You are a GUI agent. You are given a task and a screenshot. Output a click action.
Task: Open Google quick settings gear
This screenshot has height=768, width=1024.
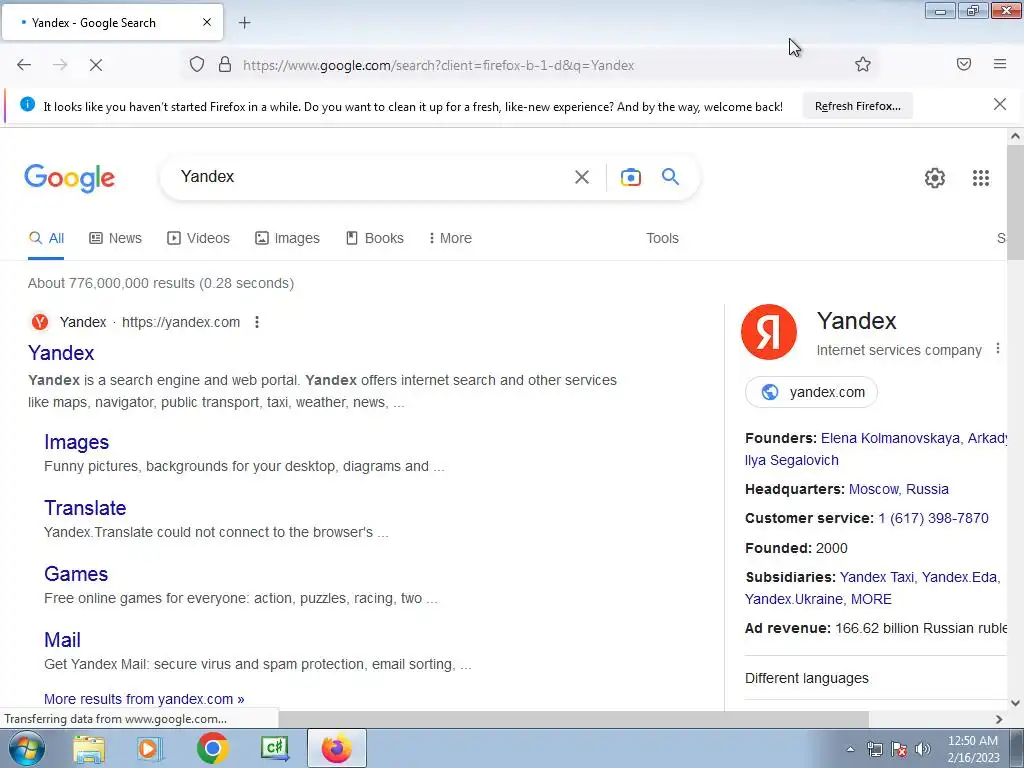(x=935, y=178)
